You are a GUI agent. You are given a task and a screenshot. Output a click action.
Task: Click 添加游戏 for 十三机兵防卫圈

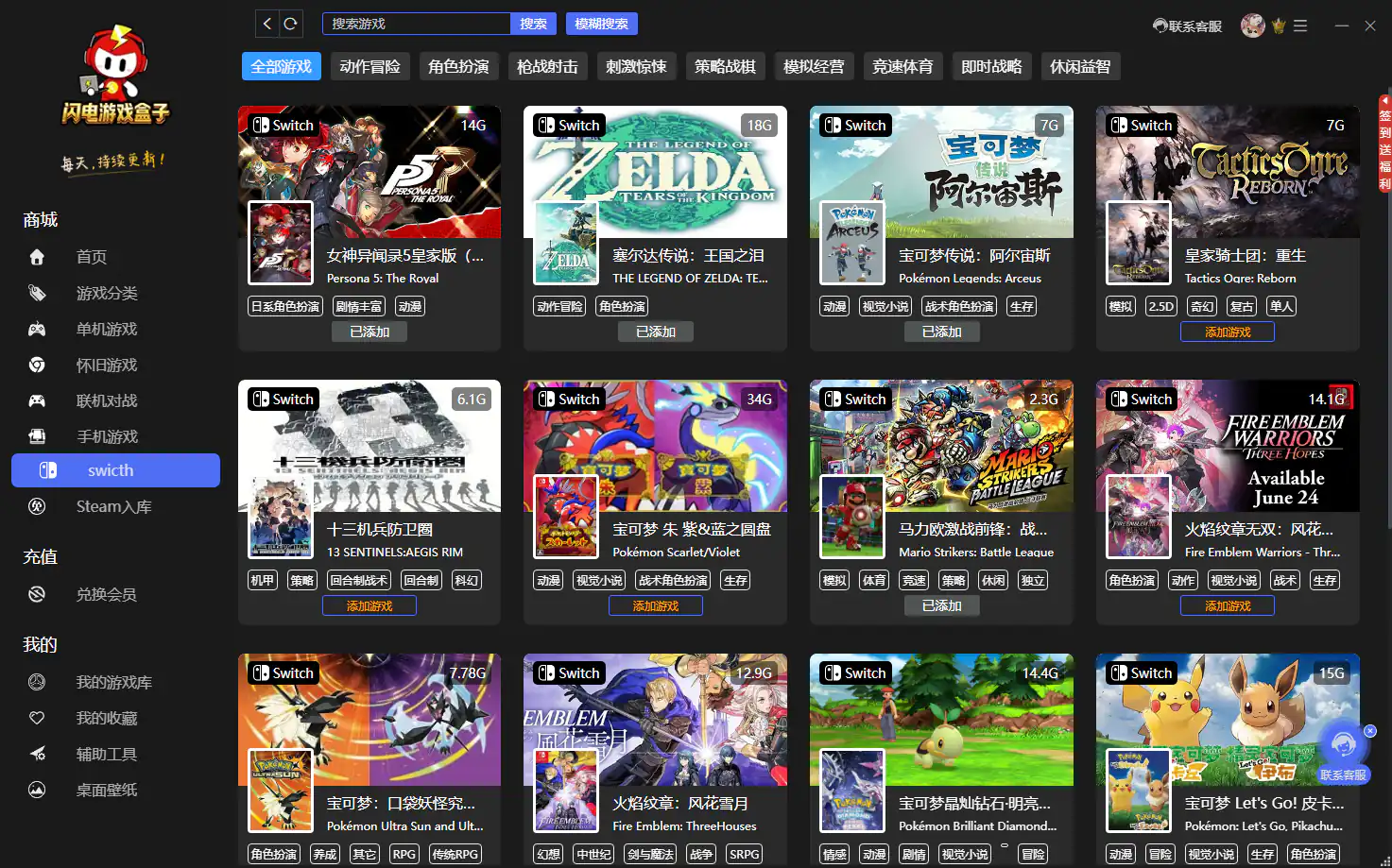(x=369, y=605)
